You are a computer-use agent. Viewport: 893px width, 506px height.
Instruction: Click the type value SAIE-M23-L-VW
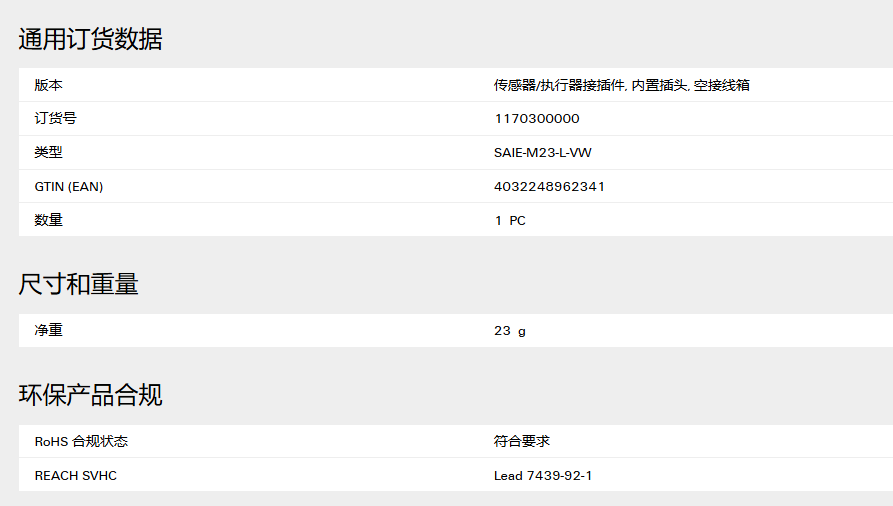(543, 153)
